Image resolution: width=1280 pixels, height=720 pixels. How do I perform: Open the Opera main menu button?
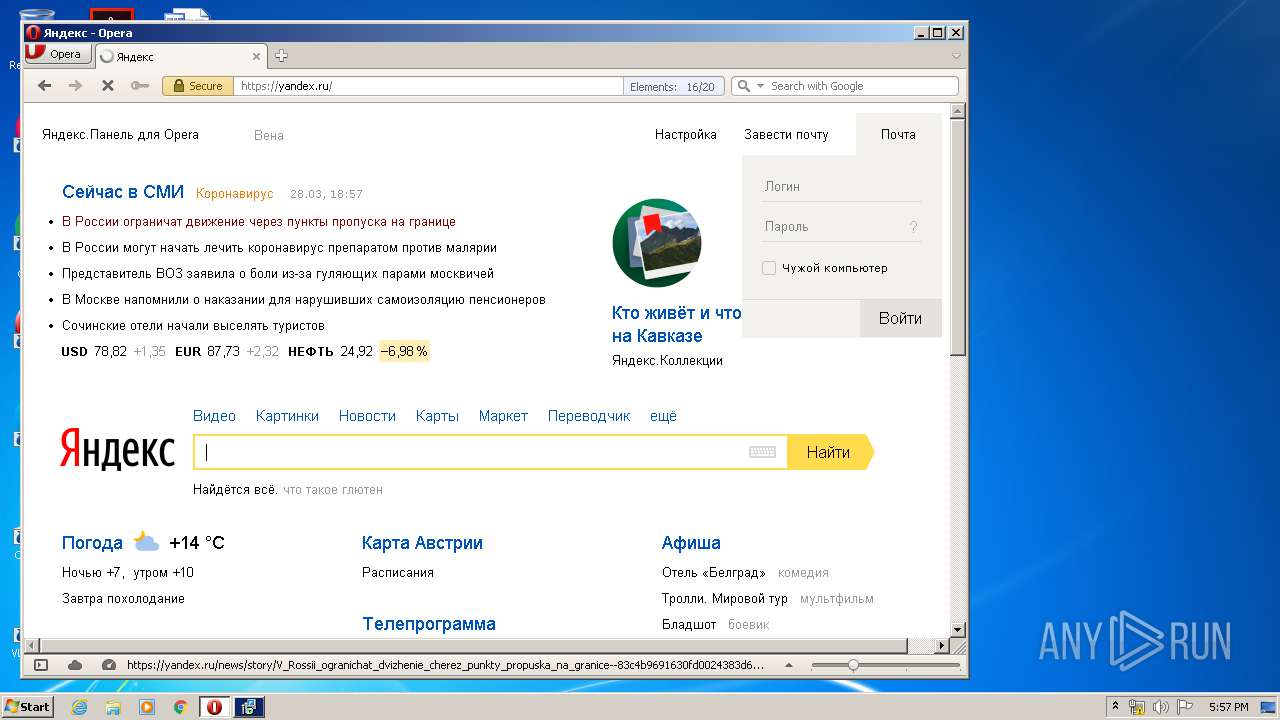point(59,55)
